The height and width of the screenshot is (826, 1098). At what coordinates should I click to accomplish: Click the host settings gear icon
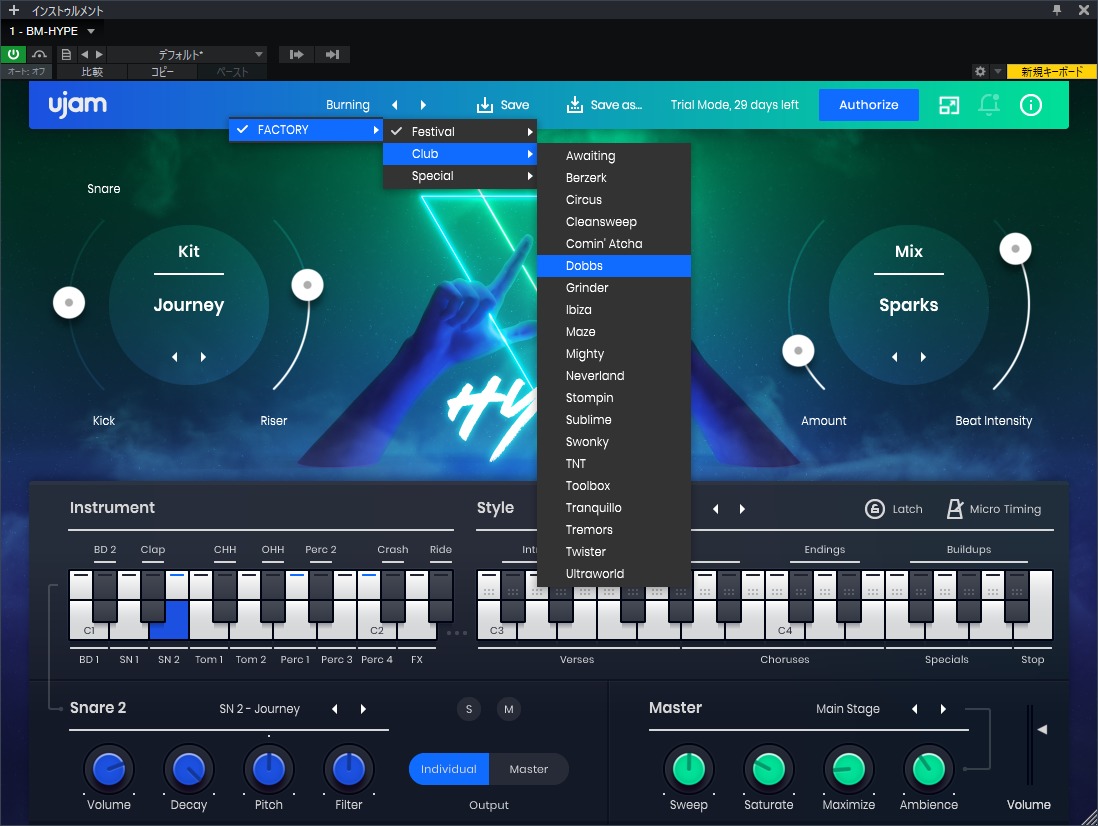point(980,71)
